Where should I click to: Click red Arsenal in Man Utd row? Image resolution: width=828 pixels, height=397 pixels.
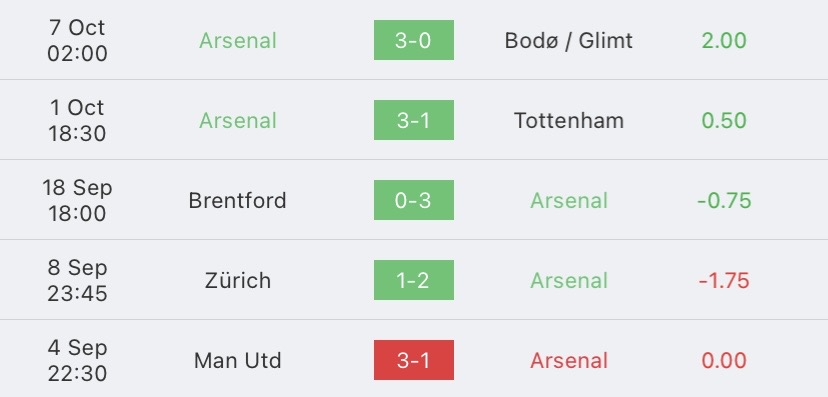pyautogui.click(x=569, y=361)
